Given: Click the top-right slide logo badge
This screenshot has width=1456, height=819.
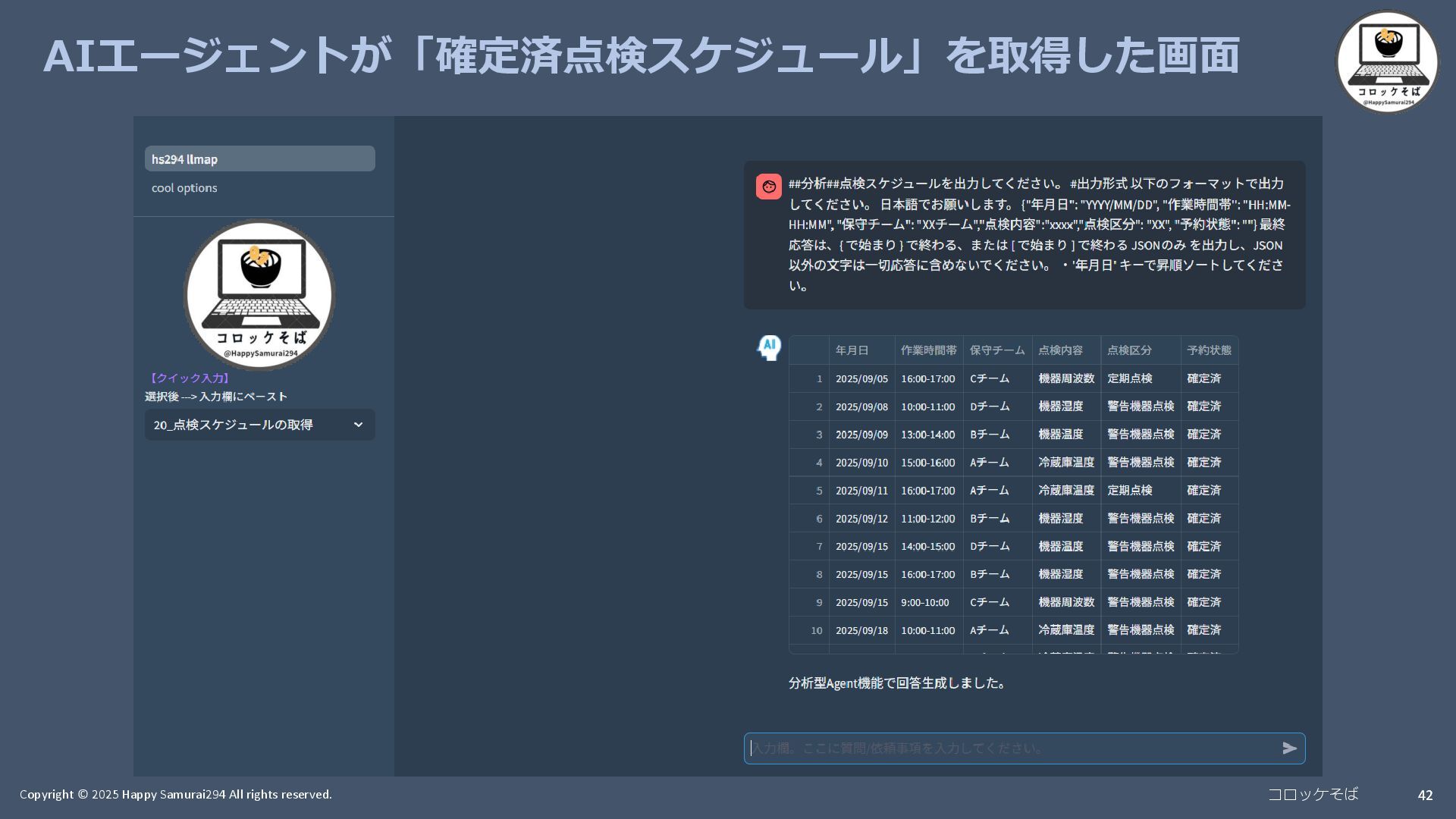Looking at the screenshot, I should tap(1386, 61).
